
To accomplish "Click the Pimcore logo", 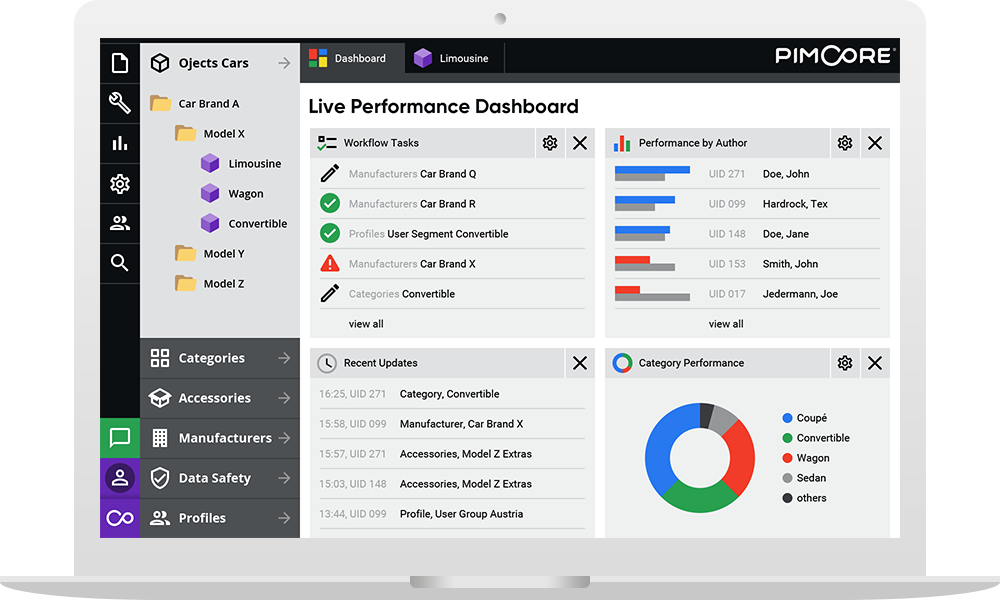I will tap(835, 56).
